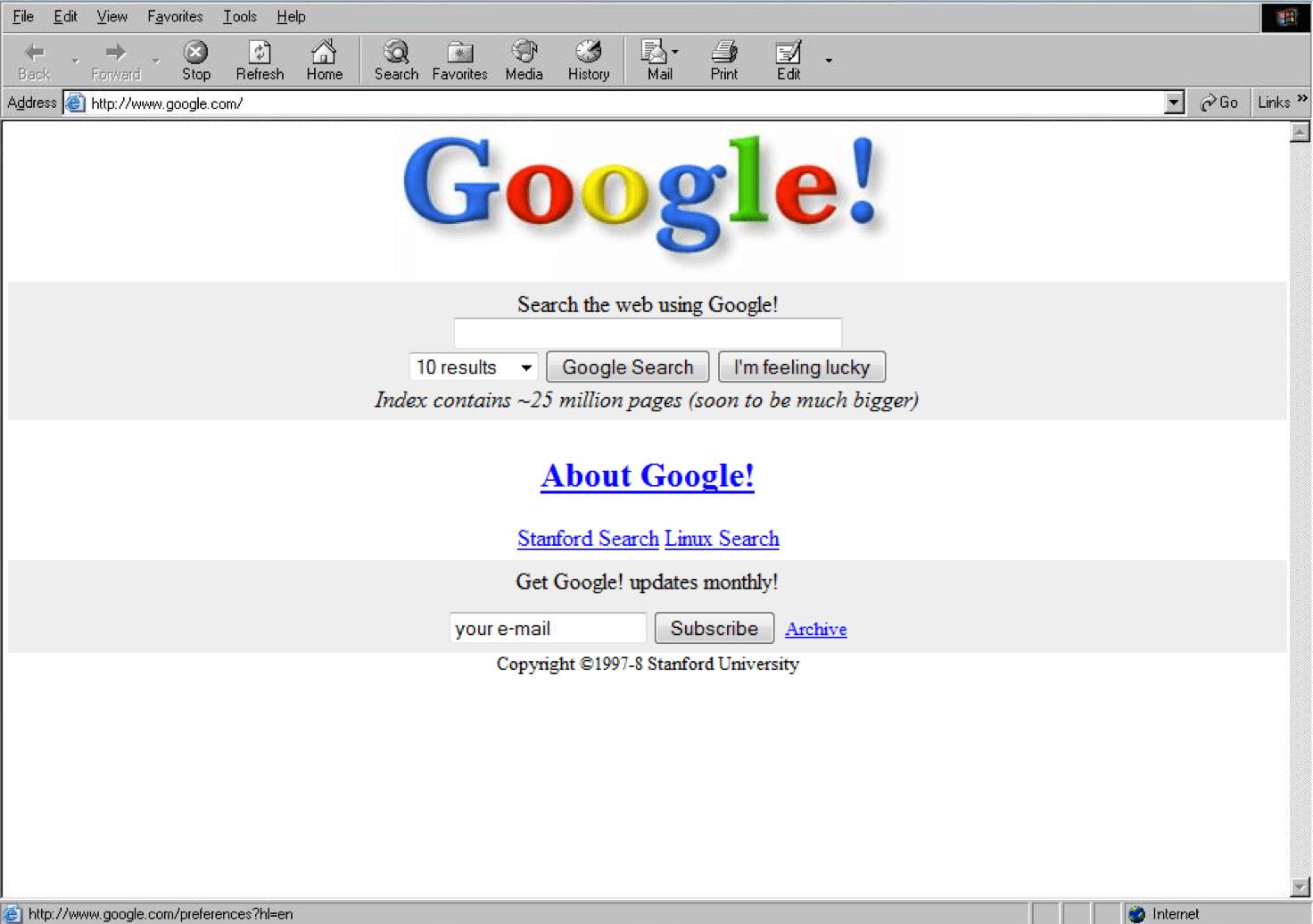Click the I'm feeling lucky button
Image resolution: width=1313 pixels, height=924 pixels.
click(802, 367)
